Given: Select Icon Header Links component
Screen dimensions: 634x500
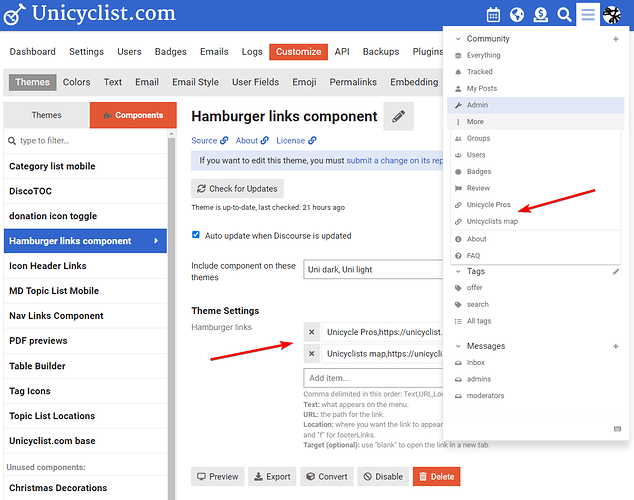Looking at the screenshot, I should 85,266.
